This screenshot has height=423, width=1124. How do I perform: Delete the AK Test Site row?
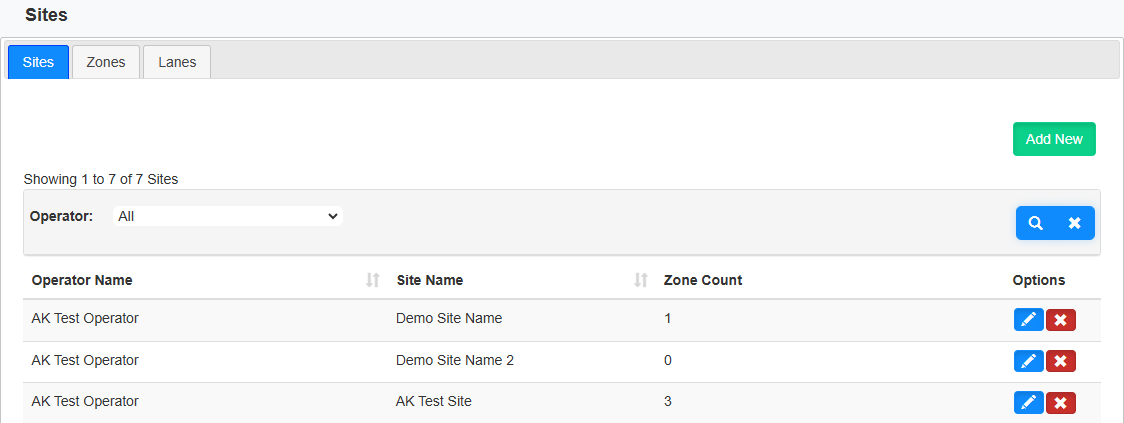click(x=1061, y=403)
